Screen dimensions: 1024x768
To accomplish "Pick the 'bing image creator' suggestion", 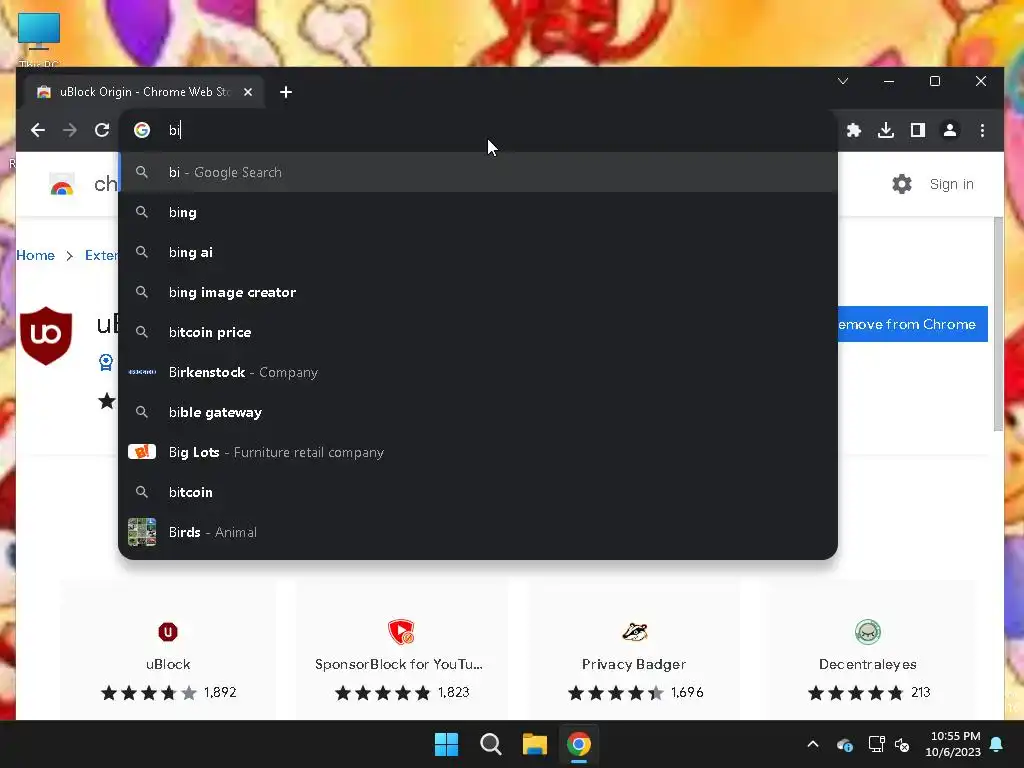I will pyautogui.click(x=478, y=292).
